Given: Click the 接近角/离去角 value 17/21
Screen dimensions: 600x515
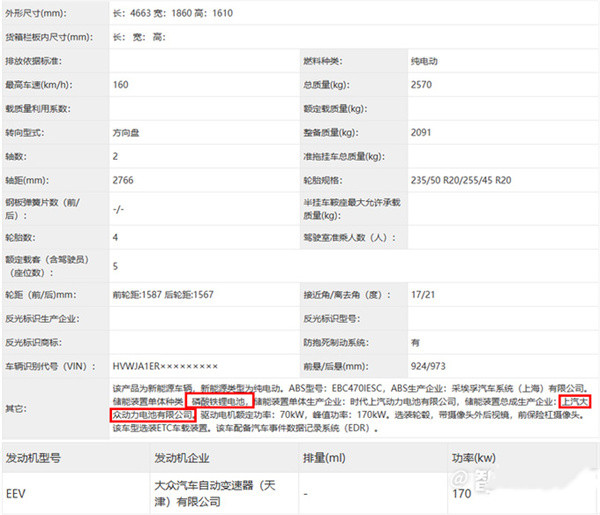Looking at the screenshot, I should (x=424, y=295).
